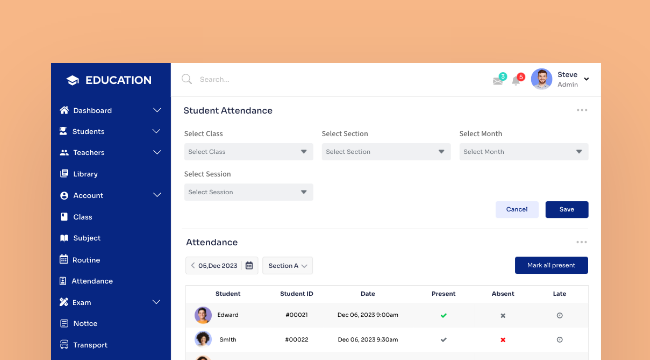Click the Dashboard home icon
650x360 pixels.
pos(64,110)
